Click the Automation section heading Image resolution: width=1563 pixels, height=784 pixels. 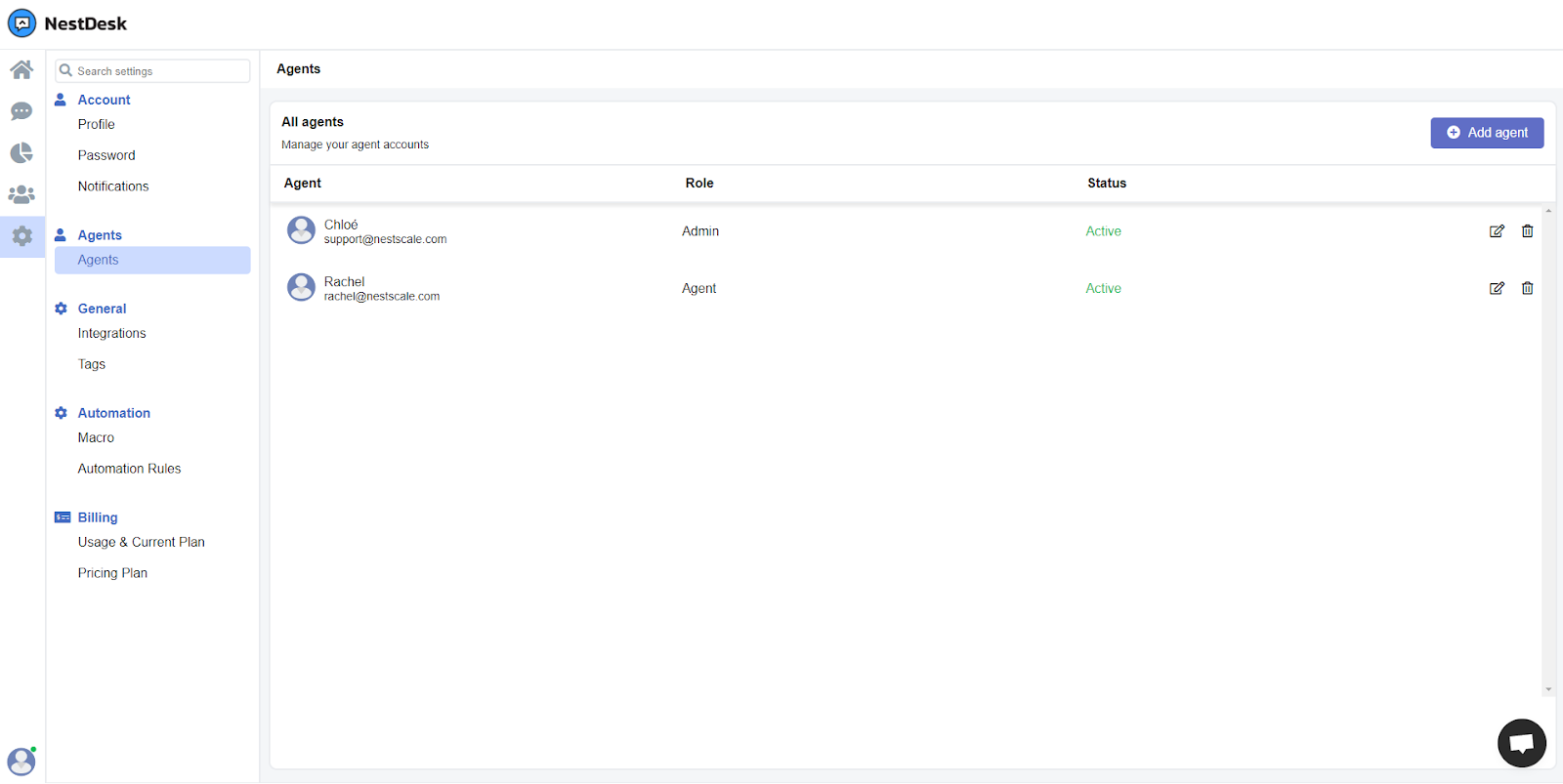113,413
